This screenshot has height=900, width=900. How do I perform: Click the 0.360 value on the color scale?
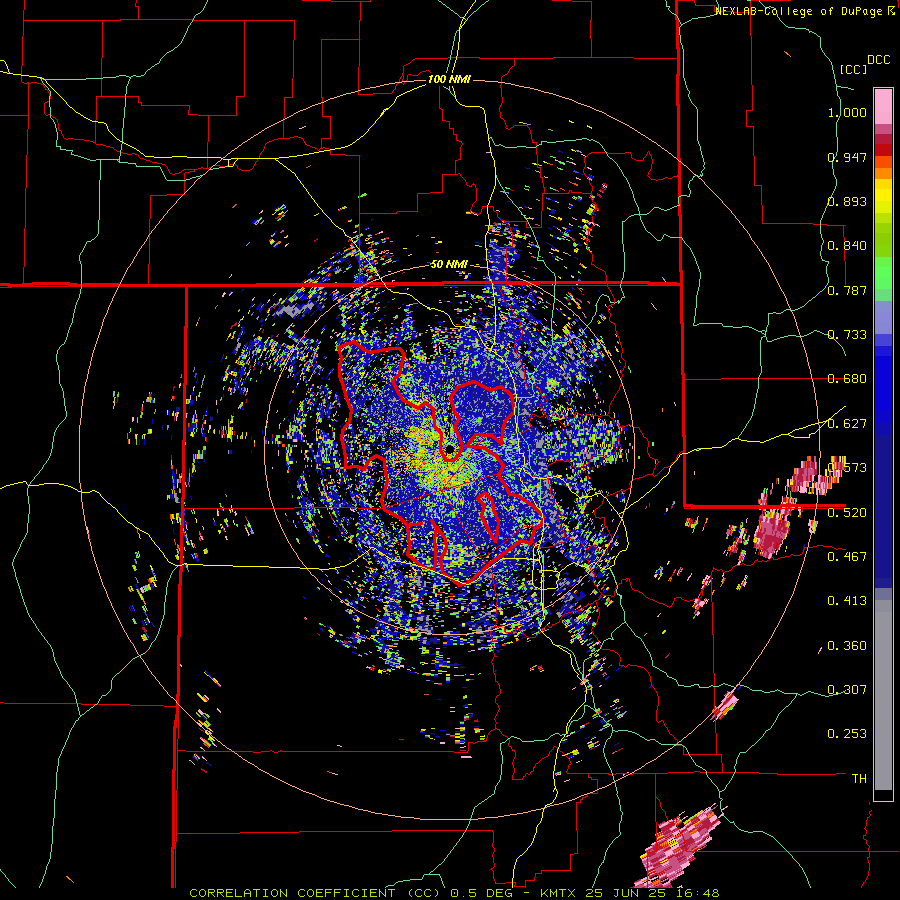click(847, 646)
